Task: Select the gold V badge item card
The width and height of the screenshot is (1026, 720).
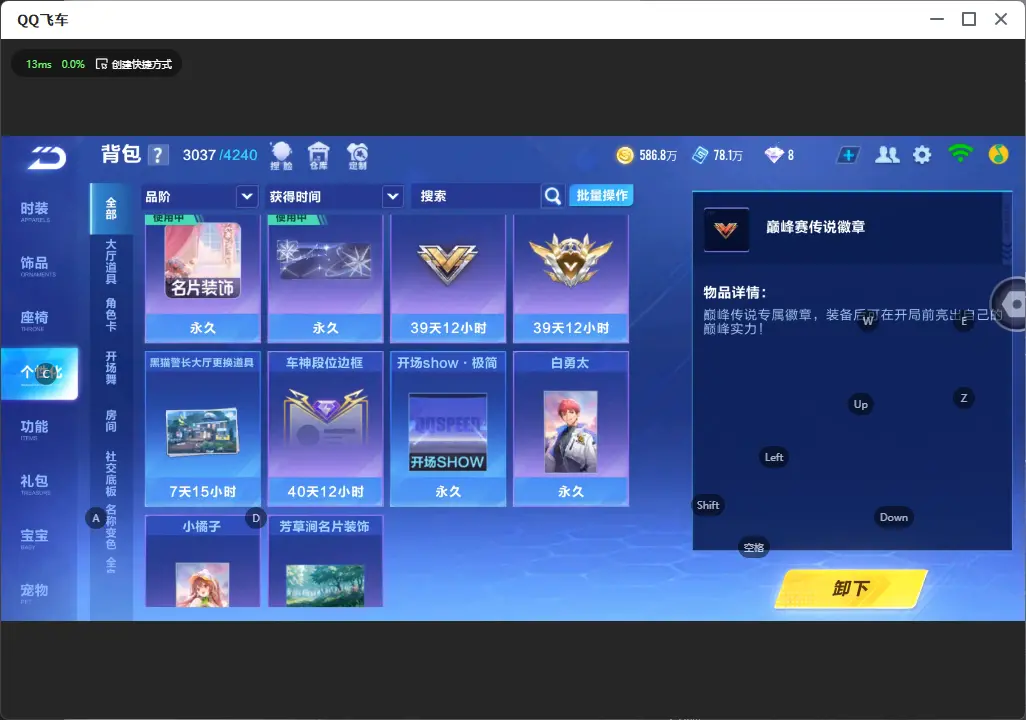Action: [448, 278]
